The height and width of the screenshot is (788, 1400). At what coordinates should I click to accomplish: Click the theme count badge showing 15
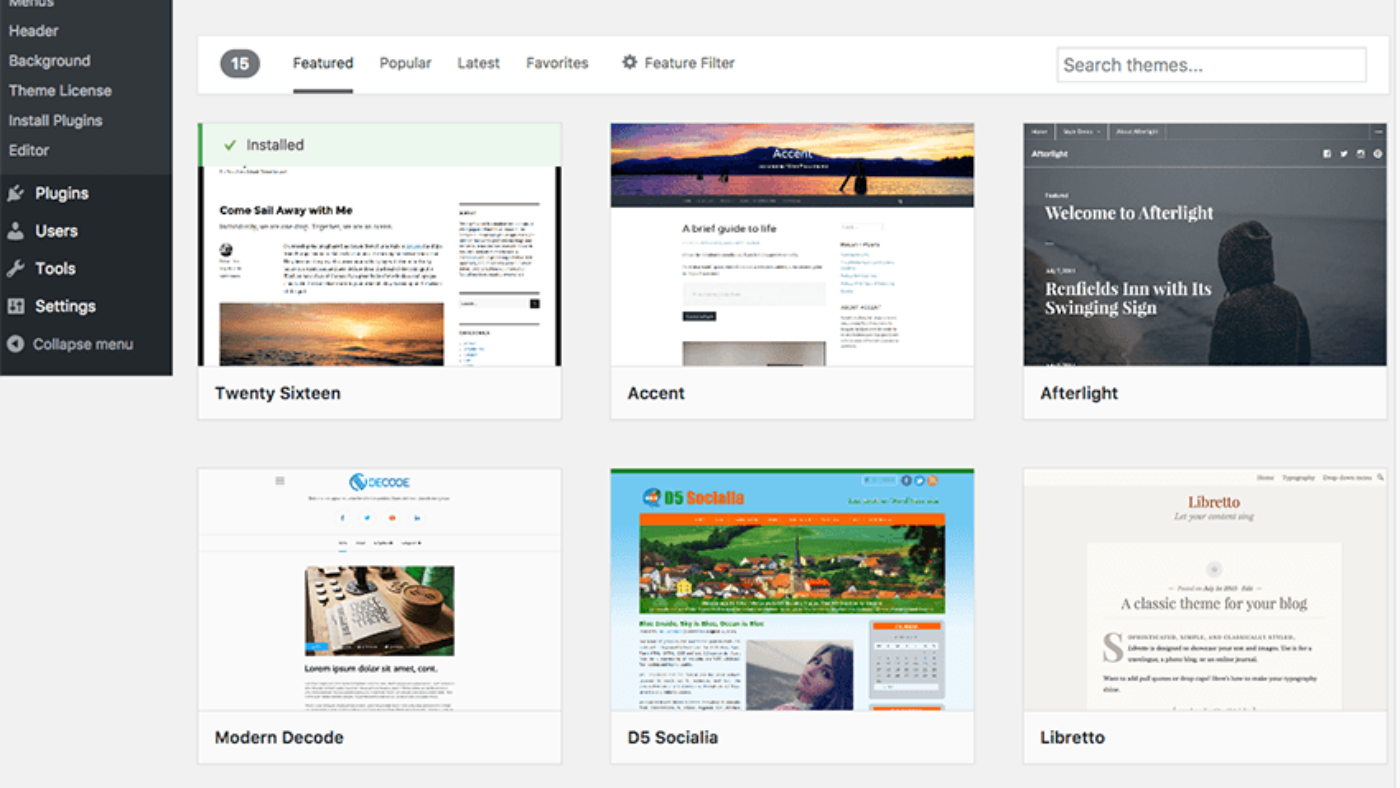click(240, 64)
